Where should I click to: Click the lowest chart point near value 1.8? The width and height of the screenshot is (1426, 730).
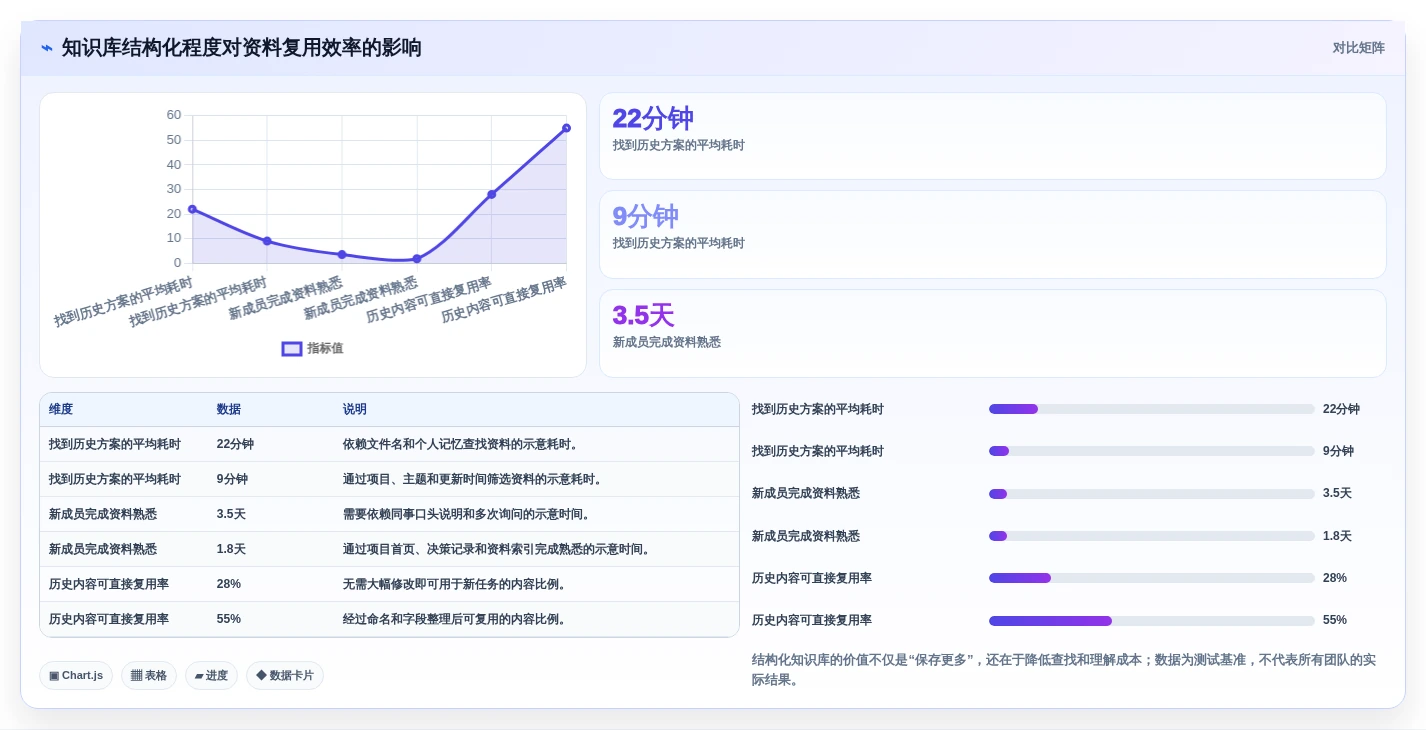tap(417, 259)
